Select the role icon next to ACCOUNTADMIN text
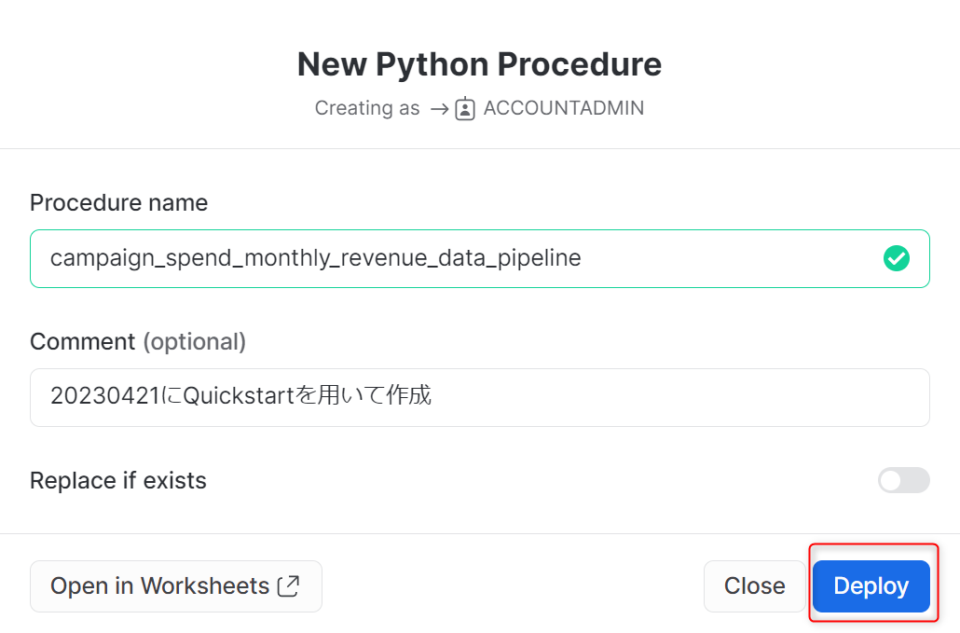Viewport: 960px width, 633px height. click(464, 108)
